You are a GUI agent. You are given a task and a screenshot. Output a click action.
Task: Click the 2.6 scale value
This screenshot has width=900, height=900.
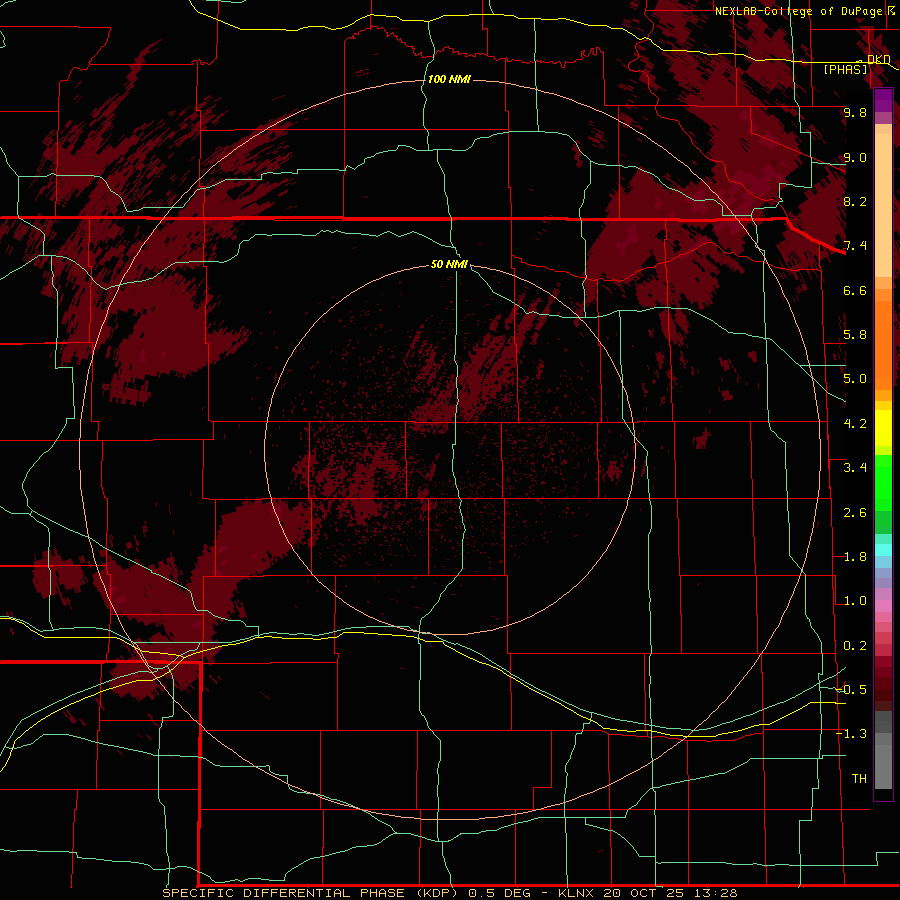click(x=855, y=513)
